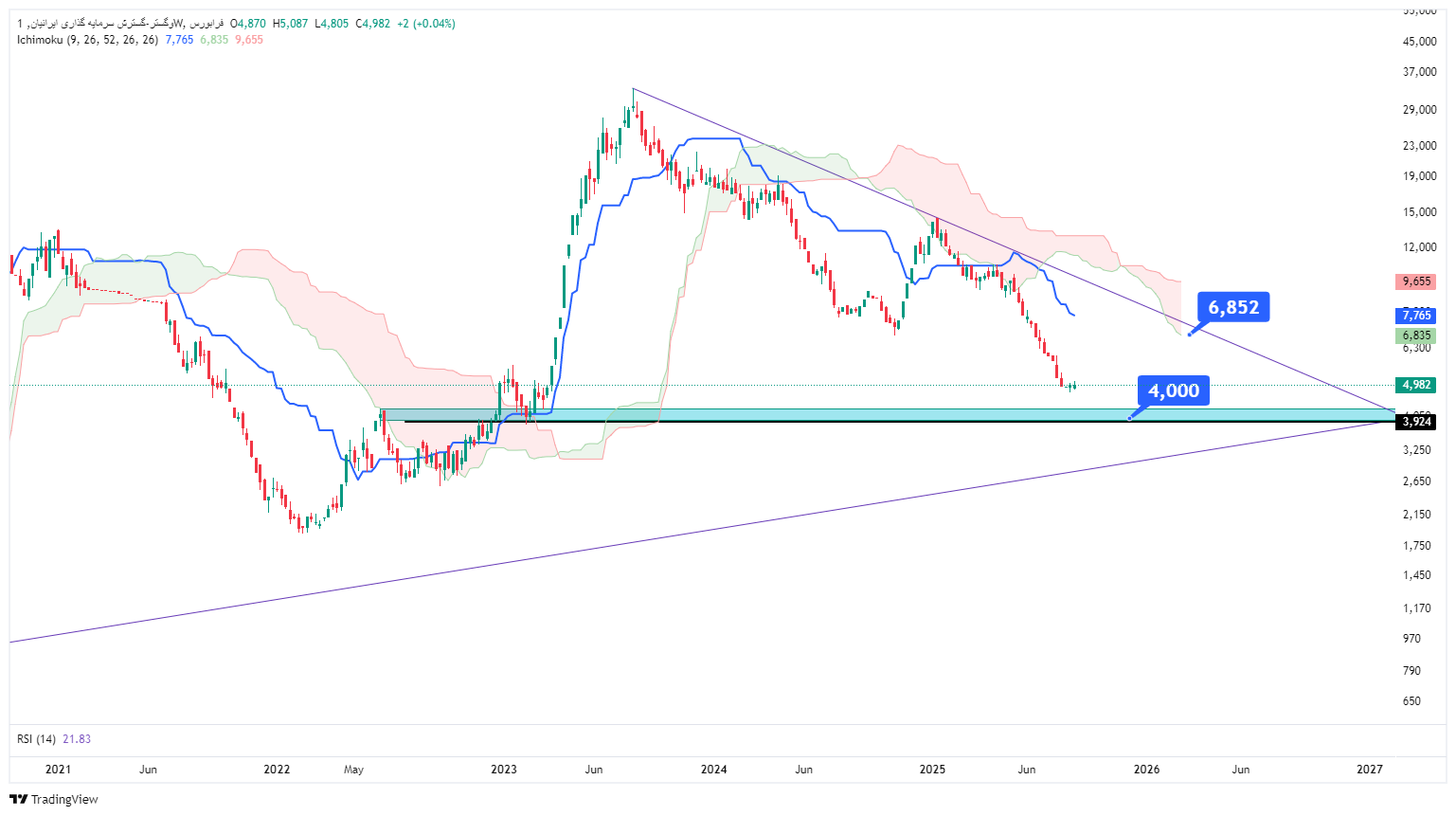Click the 23,000 price scale label

(1419, 146)
